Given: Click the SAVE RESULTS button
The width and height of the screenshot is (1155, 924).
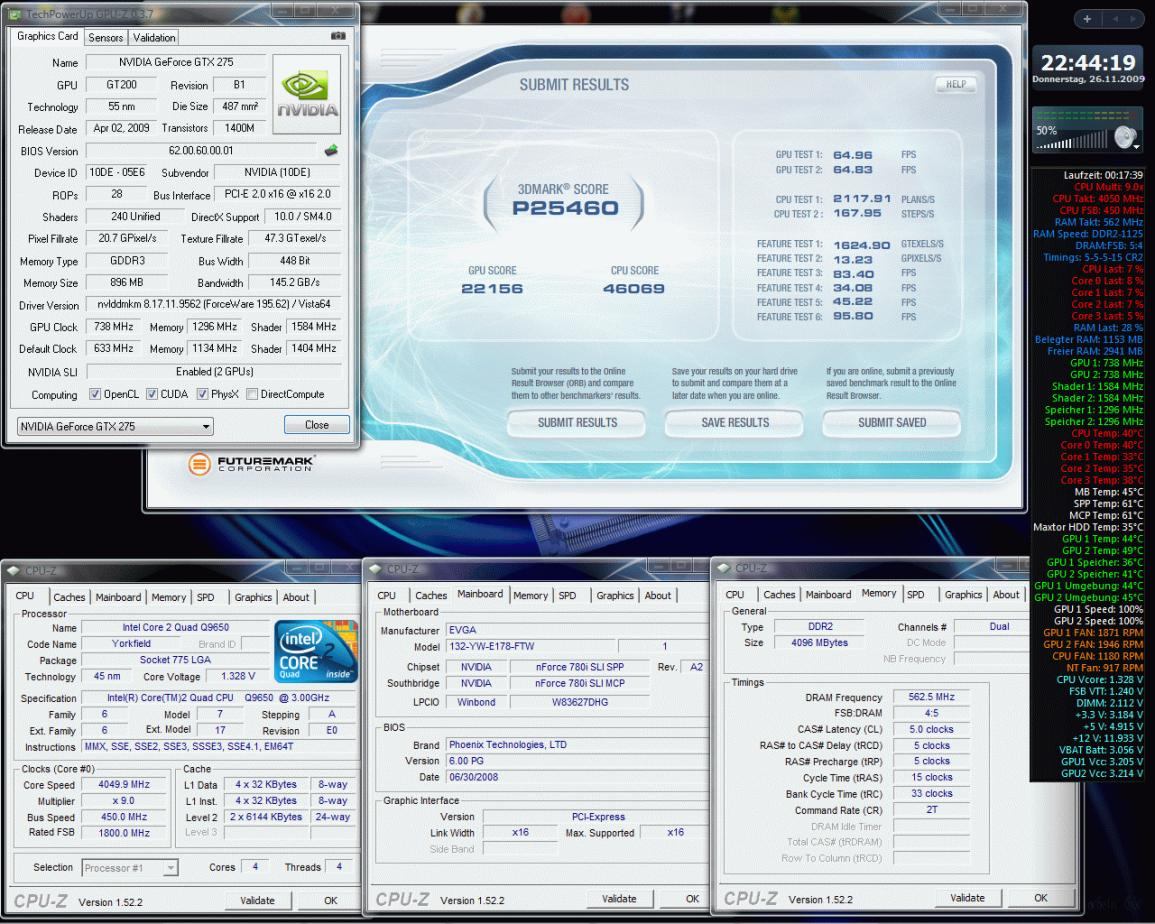Looking at the screenshot, I should click(734, 423).
